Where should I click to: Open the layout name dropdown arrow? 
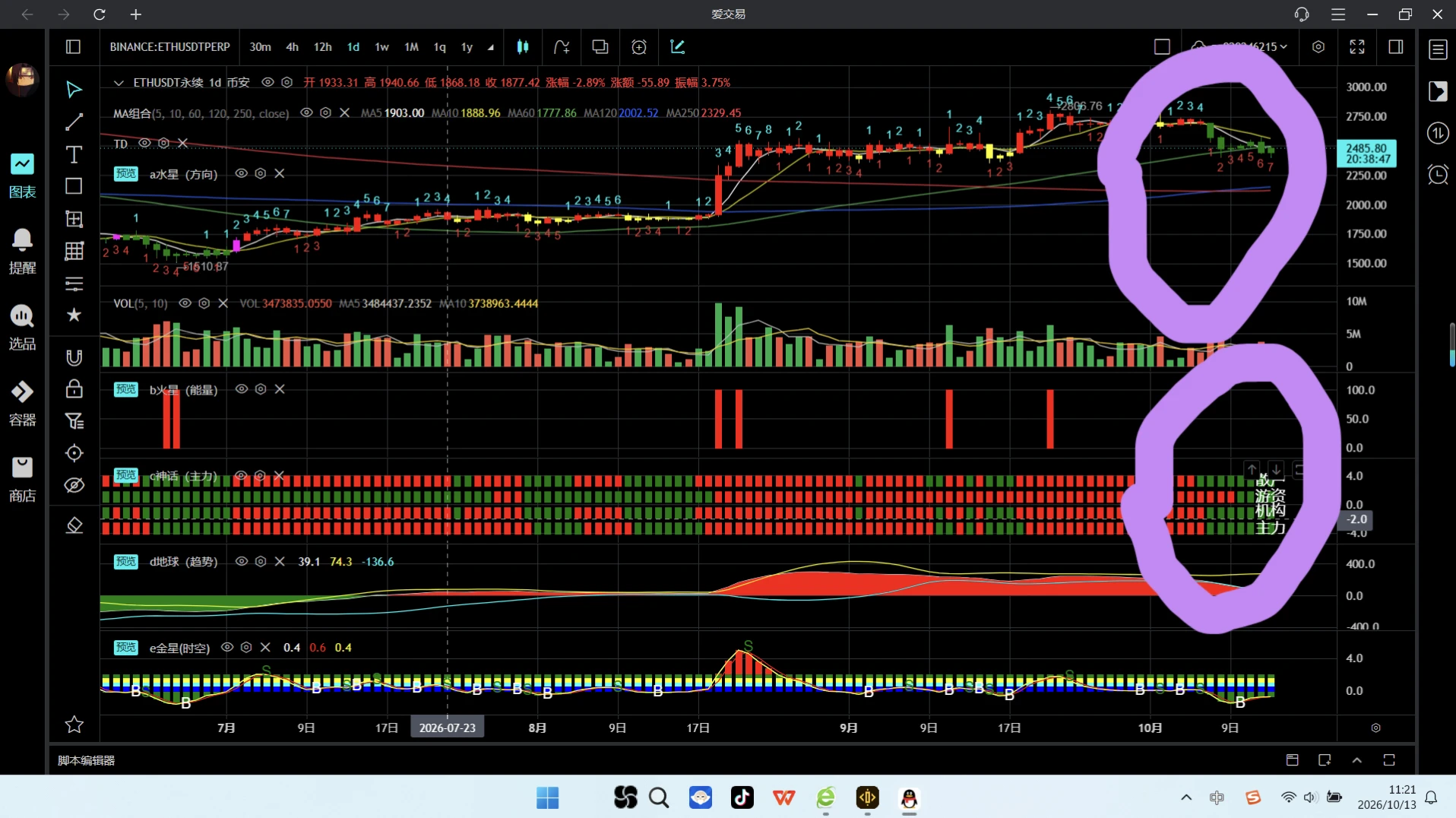[1283, 47]
